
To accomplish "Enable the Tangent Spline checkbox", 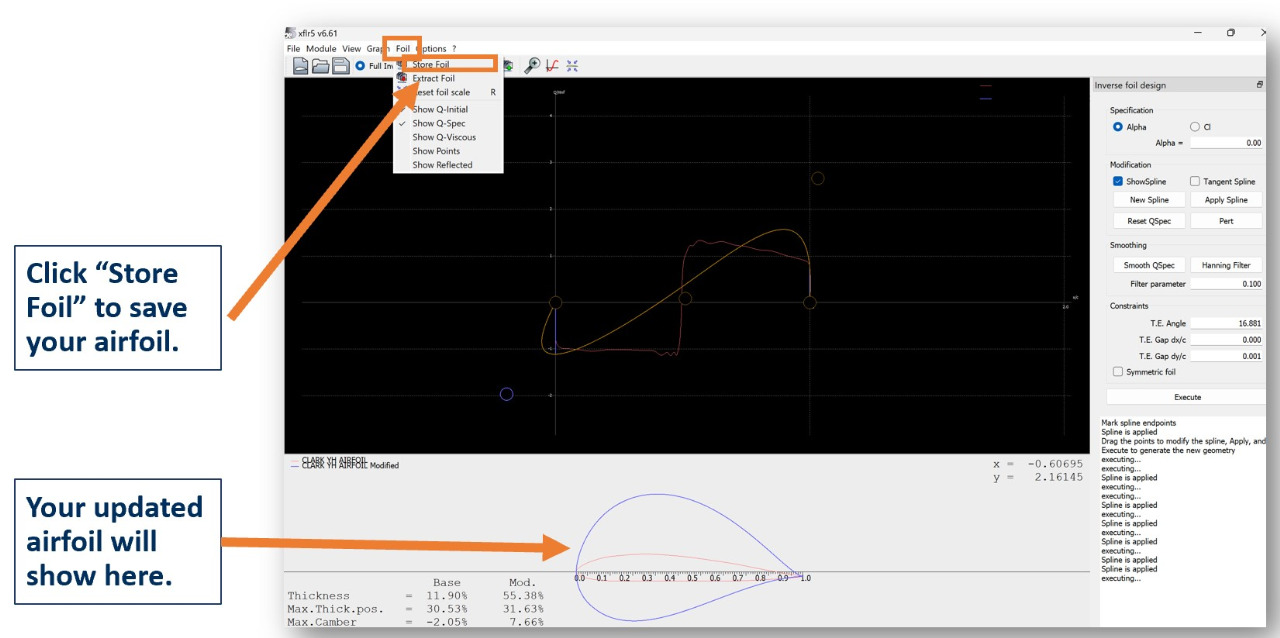I will 1195,182.
